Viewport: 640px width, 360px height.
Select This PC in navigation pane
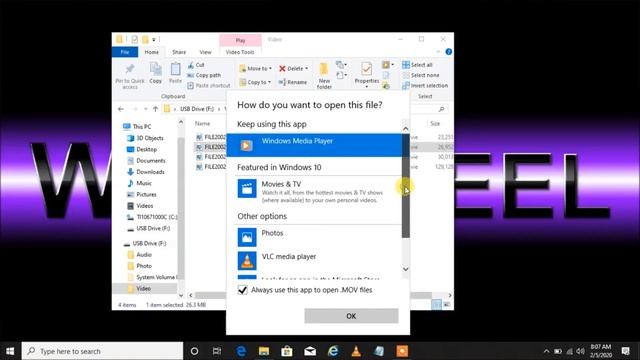(137, 127)
